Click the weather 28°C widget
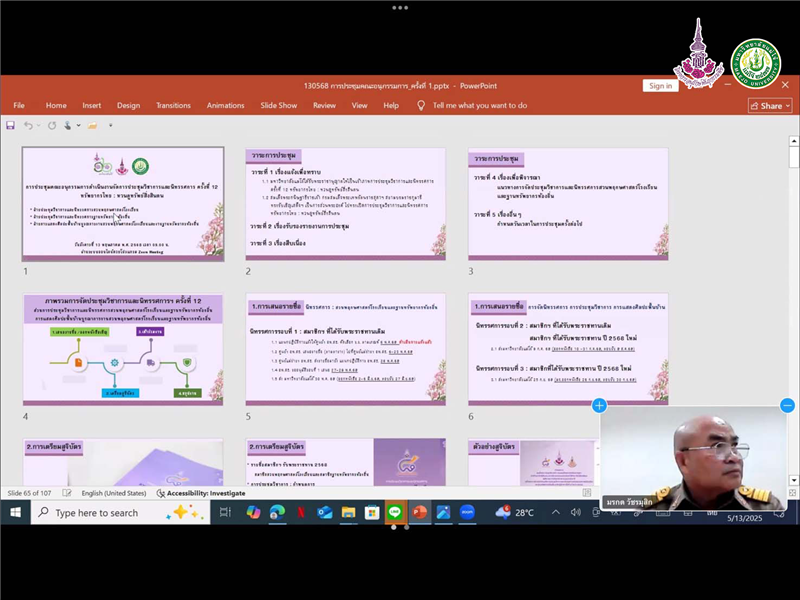 point(515,512)
